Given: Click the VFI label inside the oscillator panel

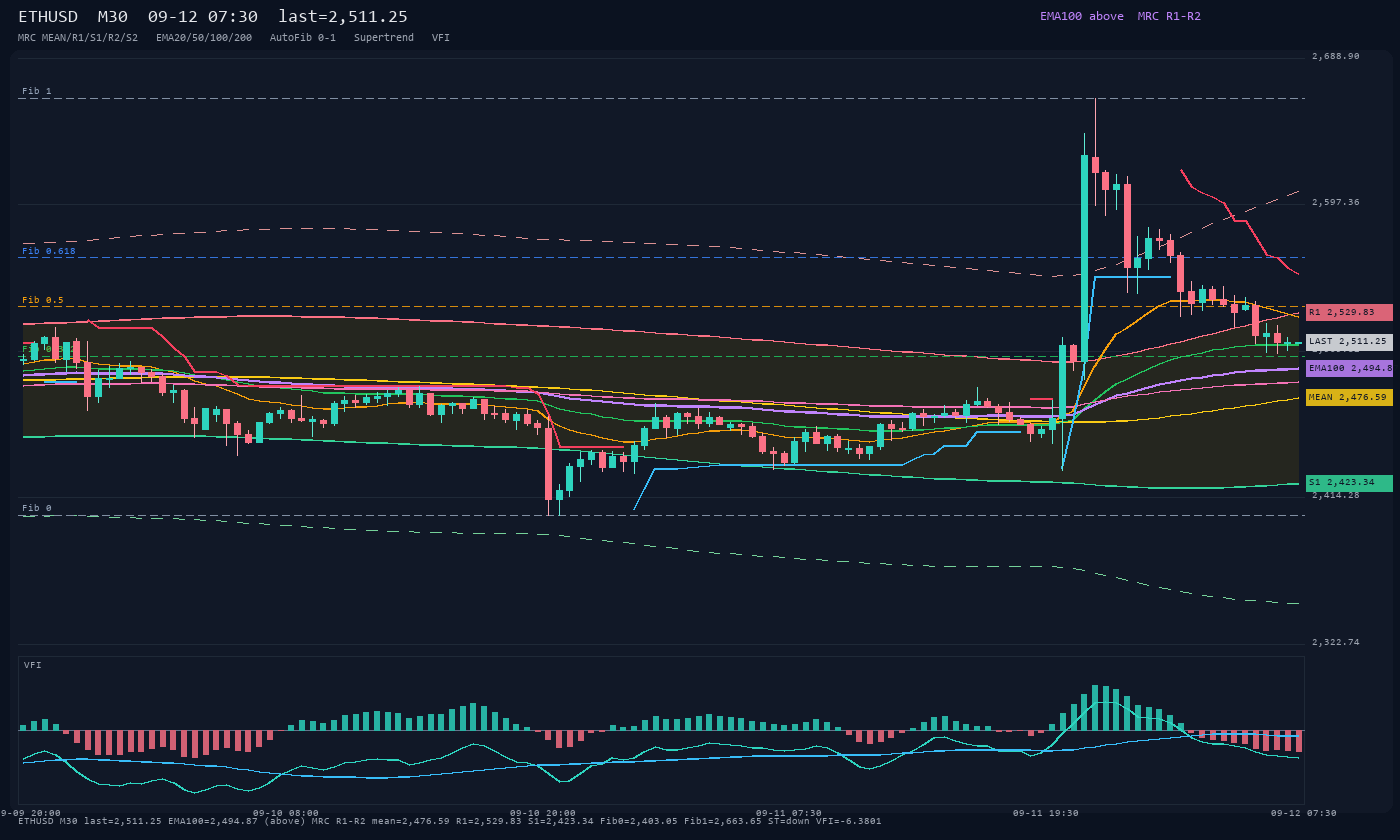Looking at the screenshot, I should tap(33, 665).
